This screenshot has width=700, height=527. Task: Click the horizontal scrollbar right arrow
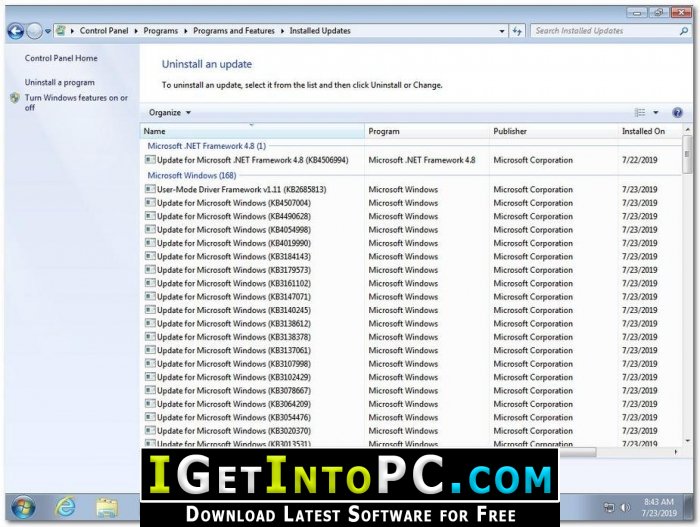pyautogui.click(x=676, y=452)
